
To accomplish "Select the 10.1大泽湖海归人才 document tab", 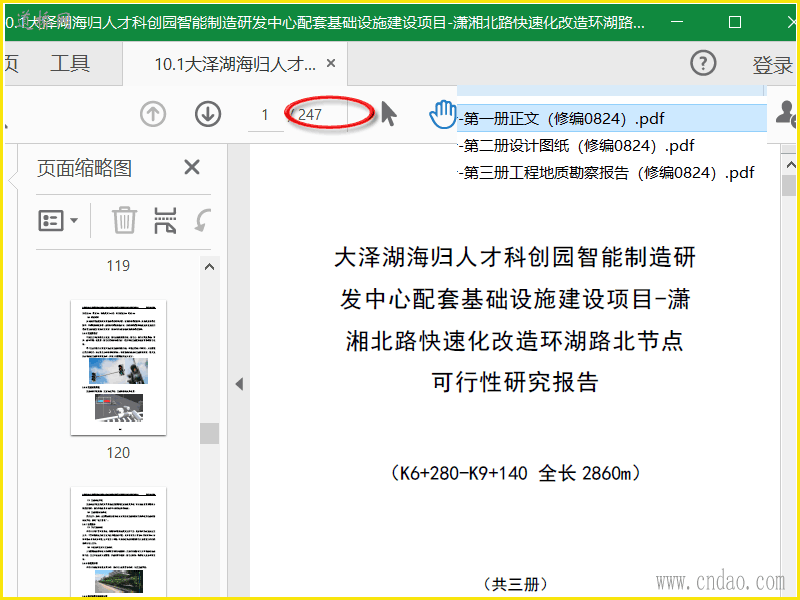I will tap(235, 64).
